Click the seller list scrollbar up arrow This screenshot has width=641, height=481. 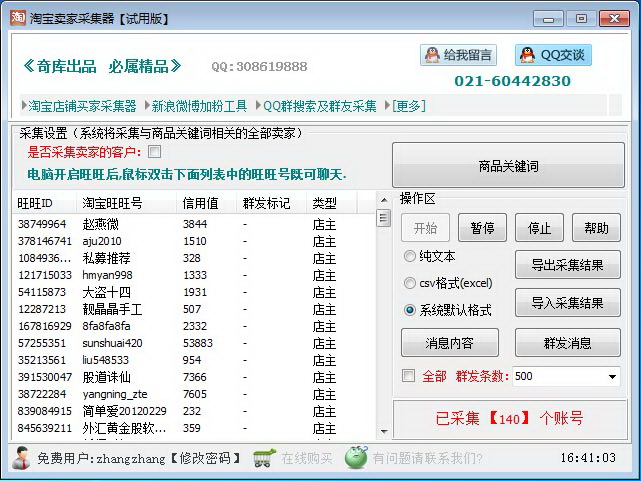tap(383, 200)
